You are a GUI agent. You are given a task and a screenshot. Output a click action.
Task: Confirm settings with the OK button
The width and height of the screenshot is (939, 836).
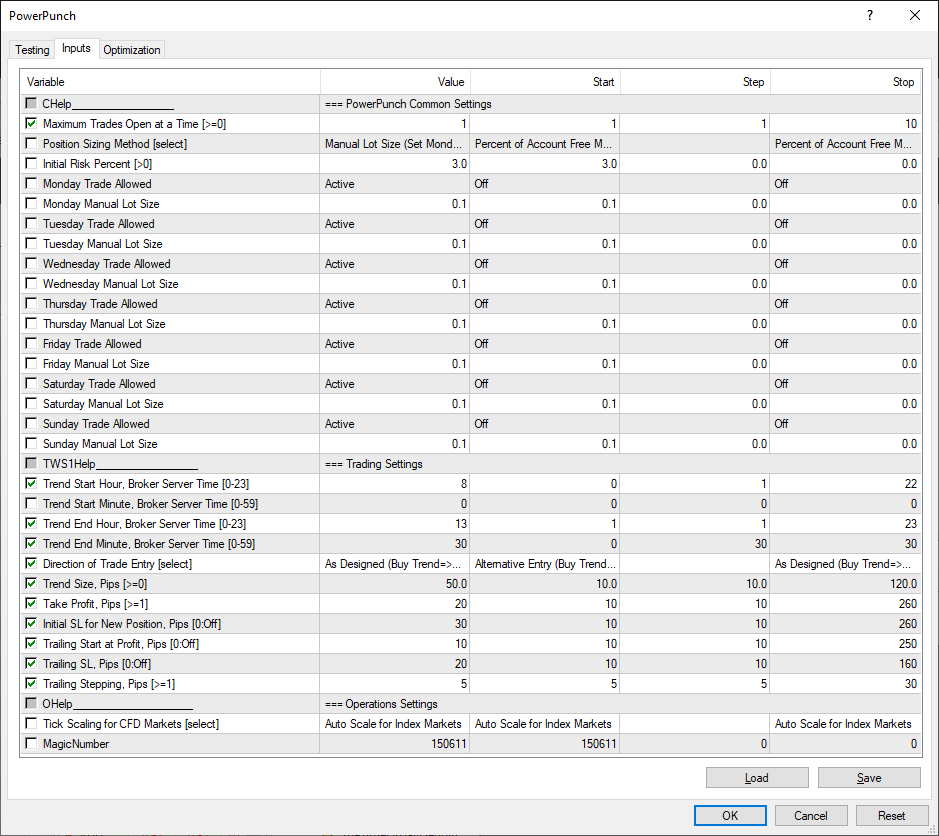[x=730, y=815]
